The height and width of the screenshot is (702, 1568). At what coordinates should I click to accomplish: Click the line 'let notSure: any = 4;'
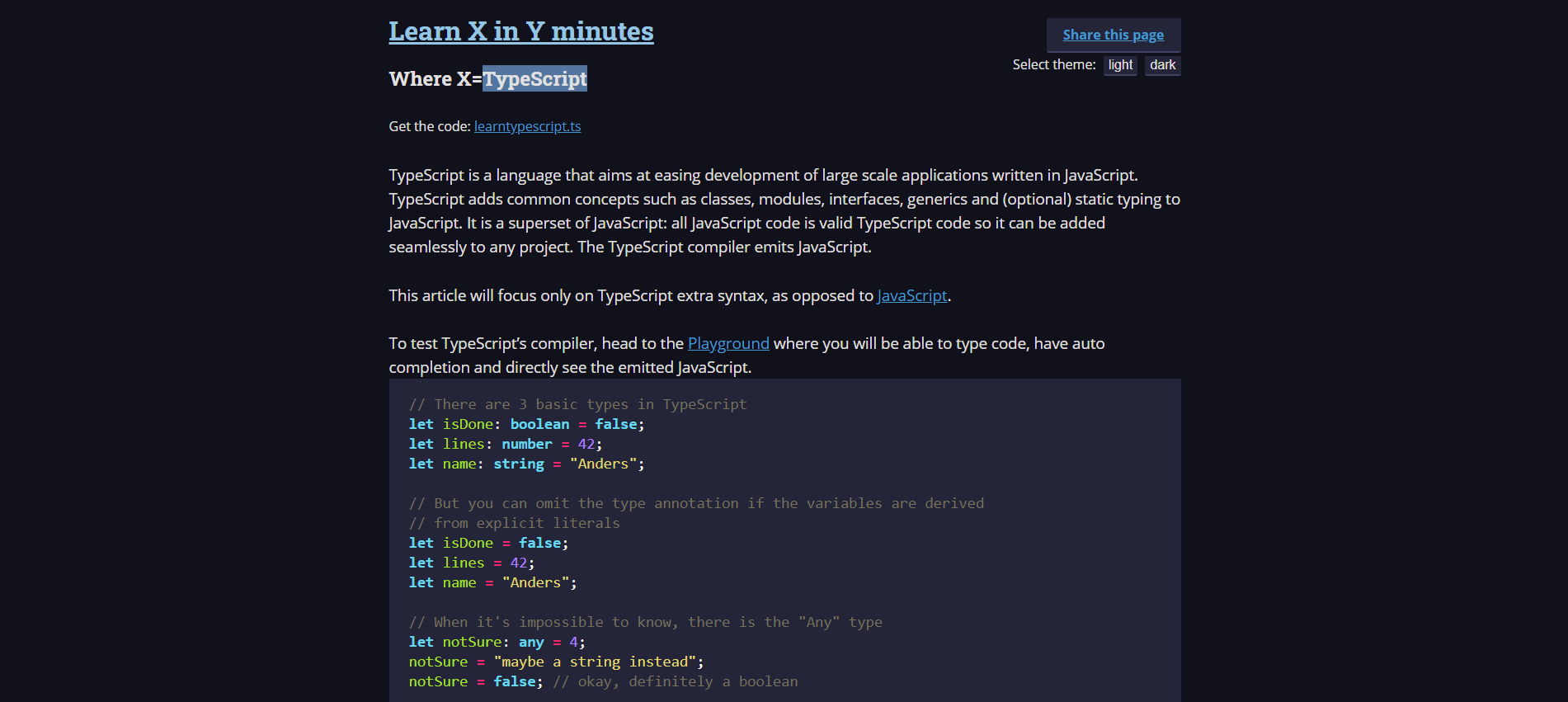(x=497, y=642)
